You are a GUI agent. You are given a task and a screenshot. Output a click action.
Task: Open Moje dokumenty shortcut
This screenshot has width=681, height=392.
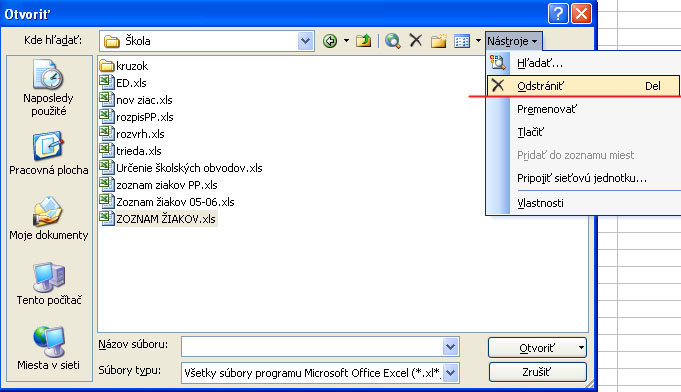pos(49,218)
